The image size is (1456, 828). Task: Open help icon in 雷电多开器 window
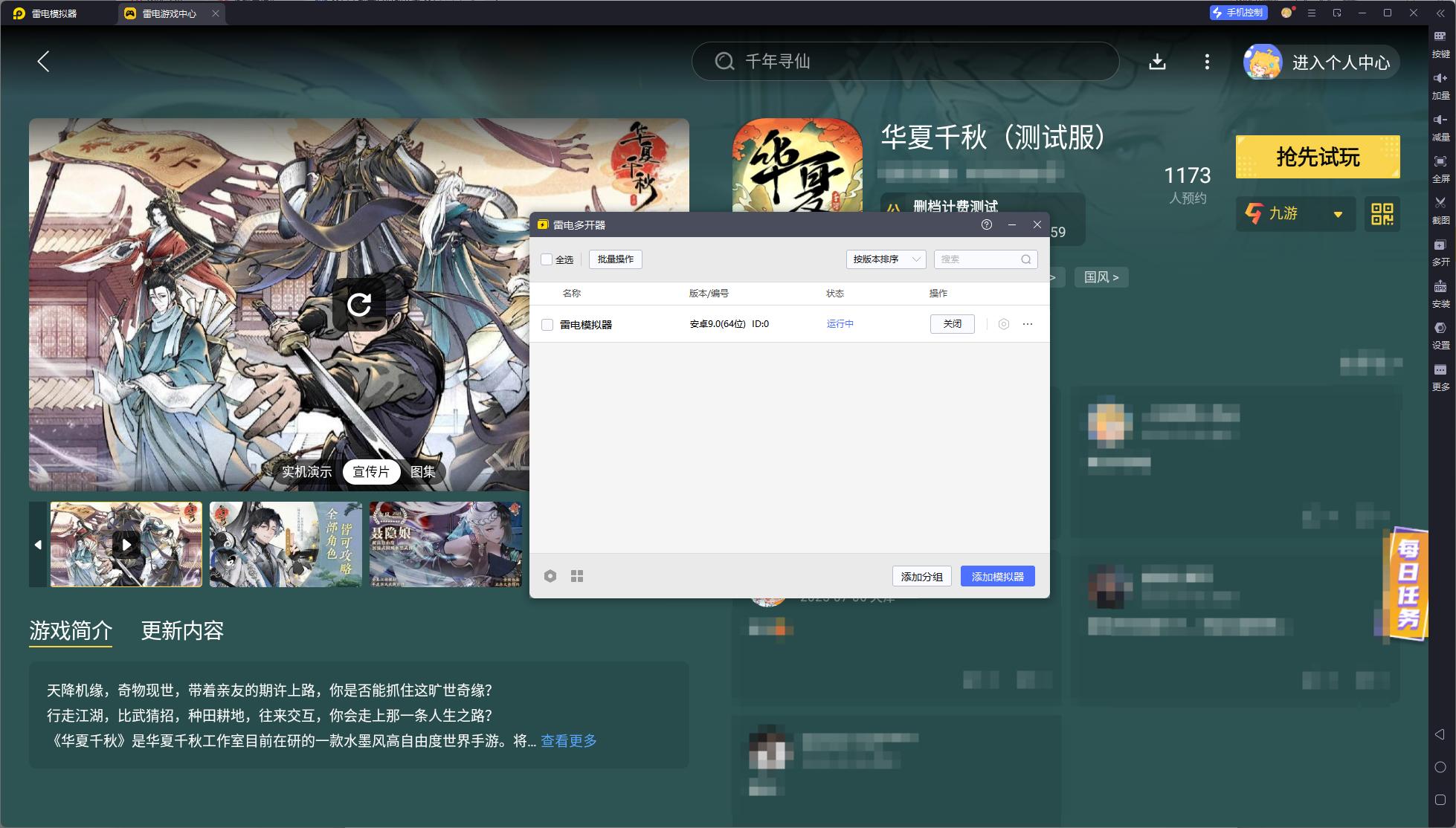[987, 224]
